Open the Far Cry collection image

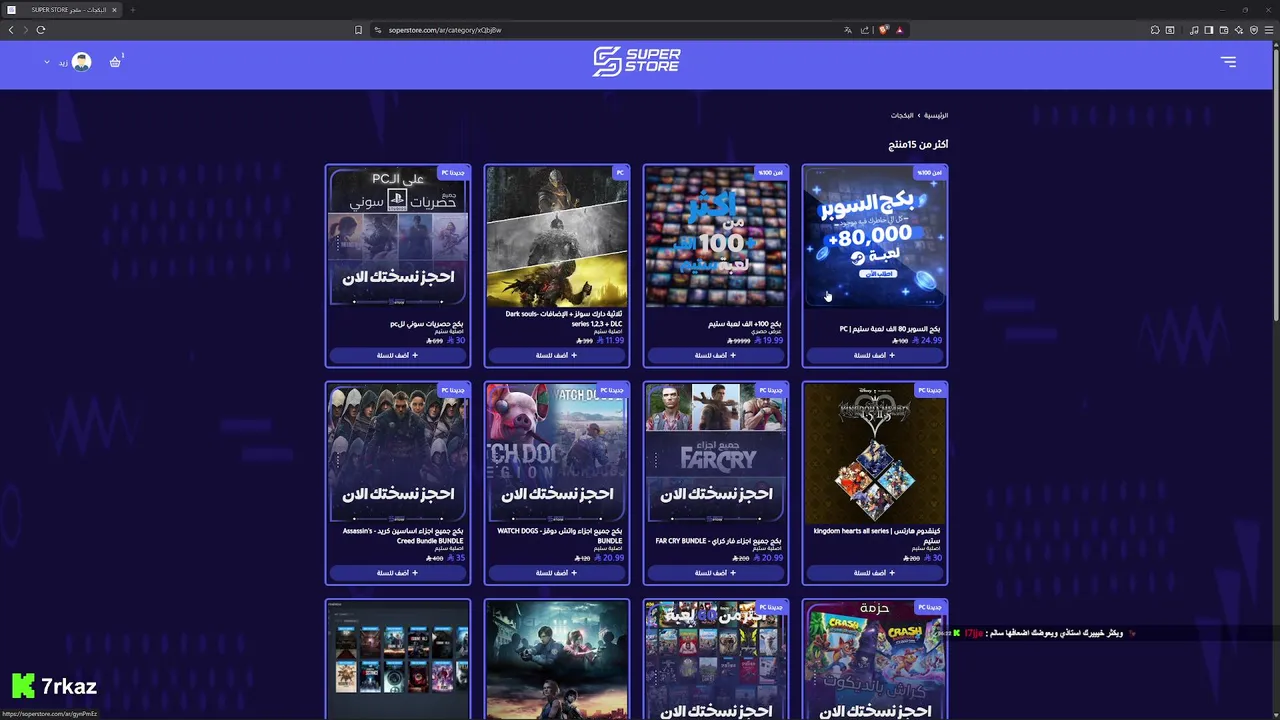coord(716,455)
